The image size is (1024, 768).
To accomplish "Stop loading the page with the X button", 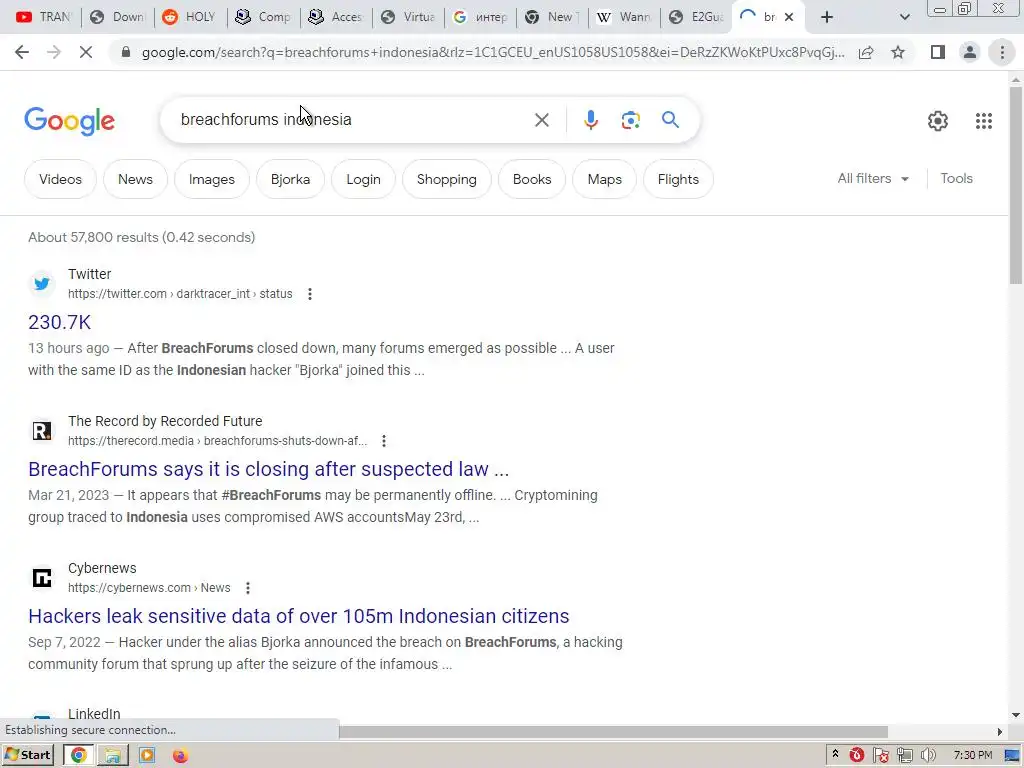I will [86, 52].
